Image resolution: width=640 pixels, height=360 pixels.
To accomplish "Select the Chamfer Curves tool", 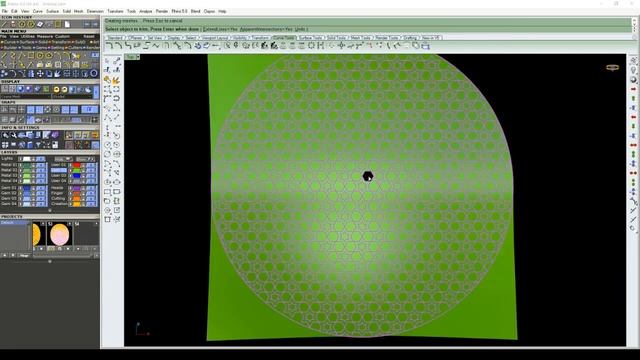I will coord(119,46).
